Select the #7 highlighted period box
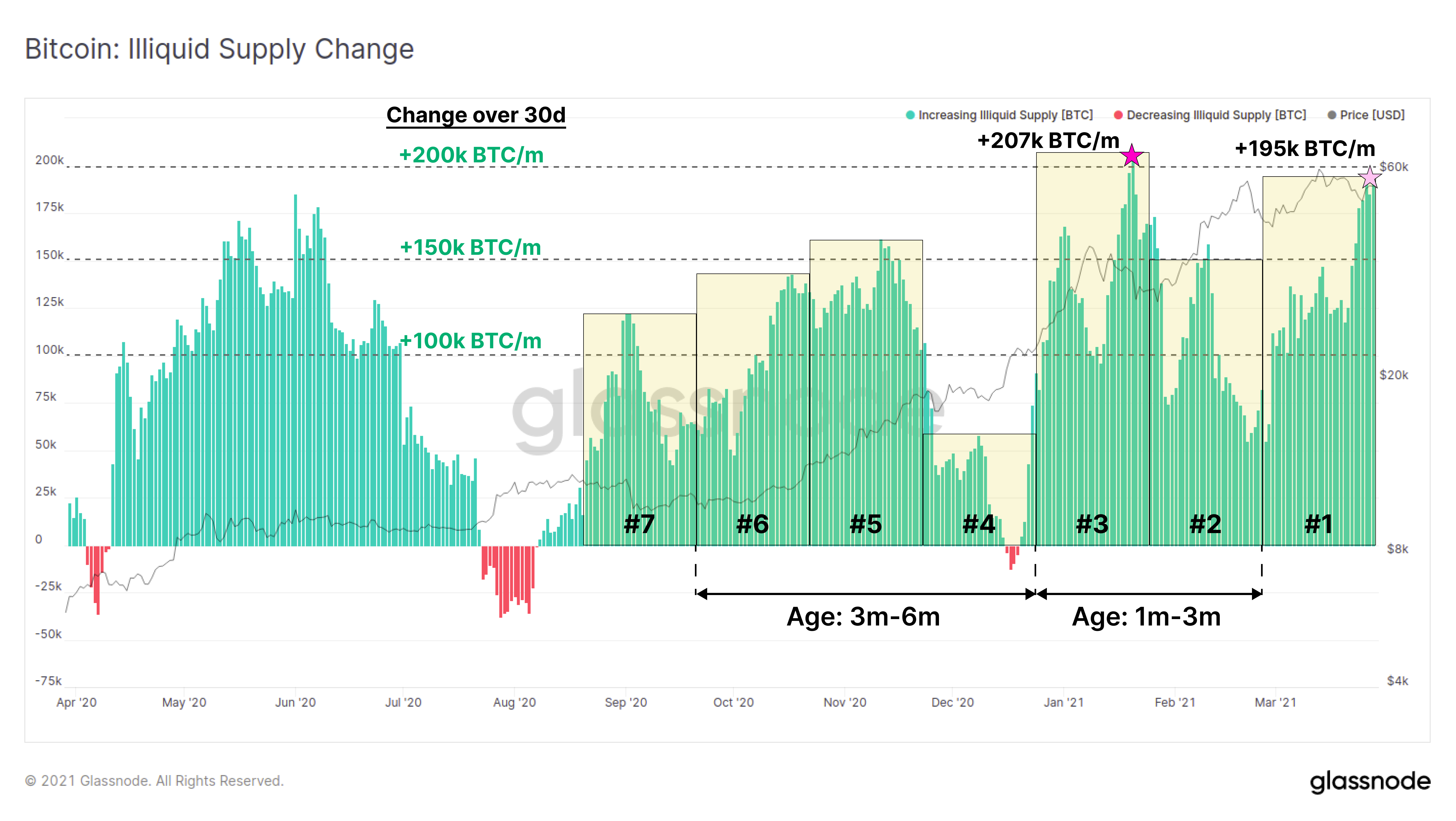This screenshot has width=1456, height=821. pos(640,430)
